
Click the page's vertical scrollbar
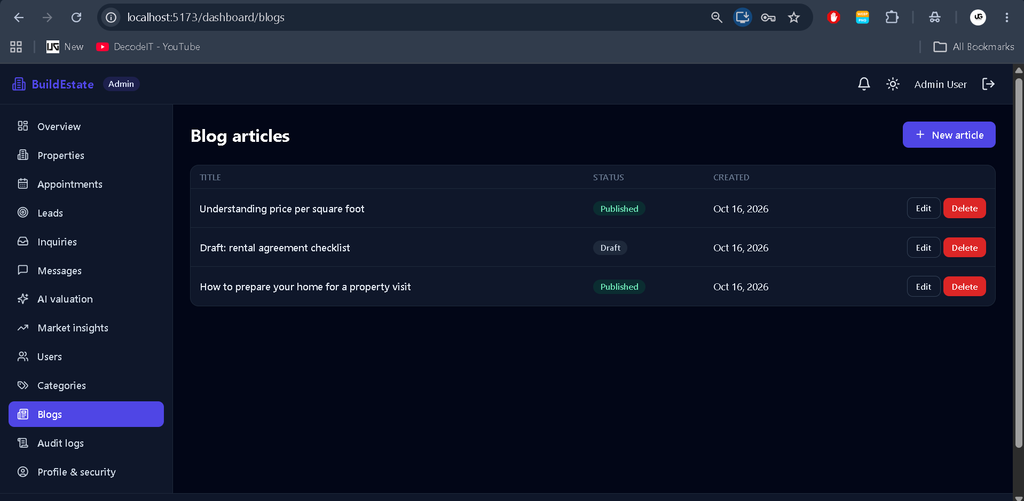(x=1018, y=263)
